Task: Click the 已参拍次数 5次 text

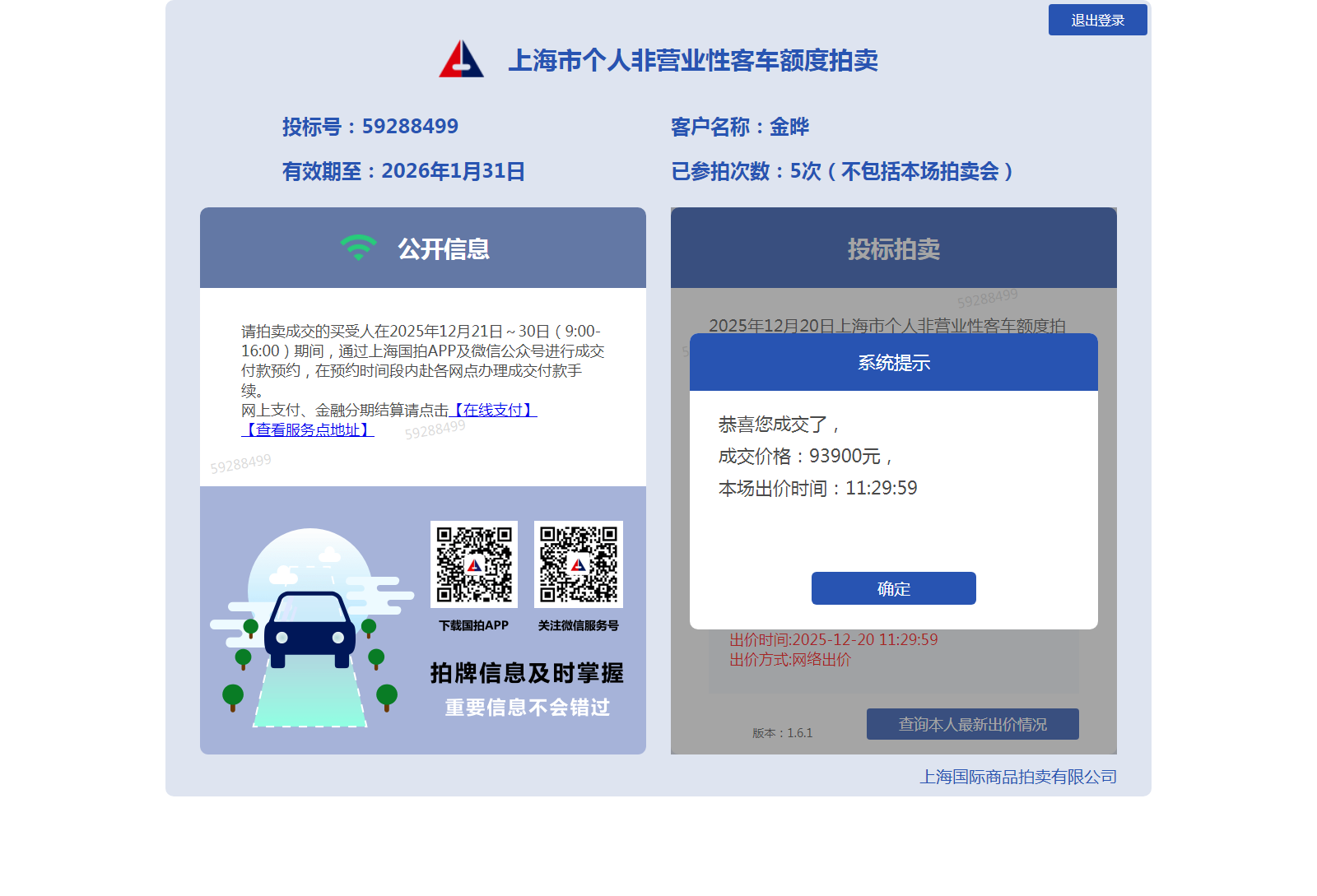Action: pyautogui.click(x=841, y=171)
